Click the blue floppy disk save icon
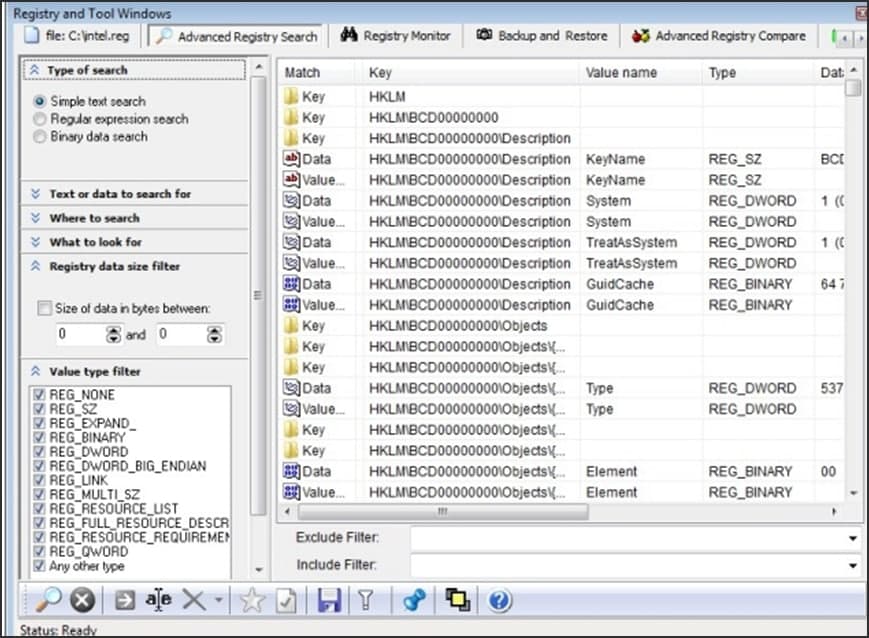This screenshot has height=638, width=869. pyautogui.click(x=329, y=600)
